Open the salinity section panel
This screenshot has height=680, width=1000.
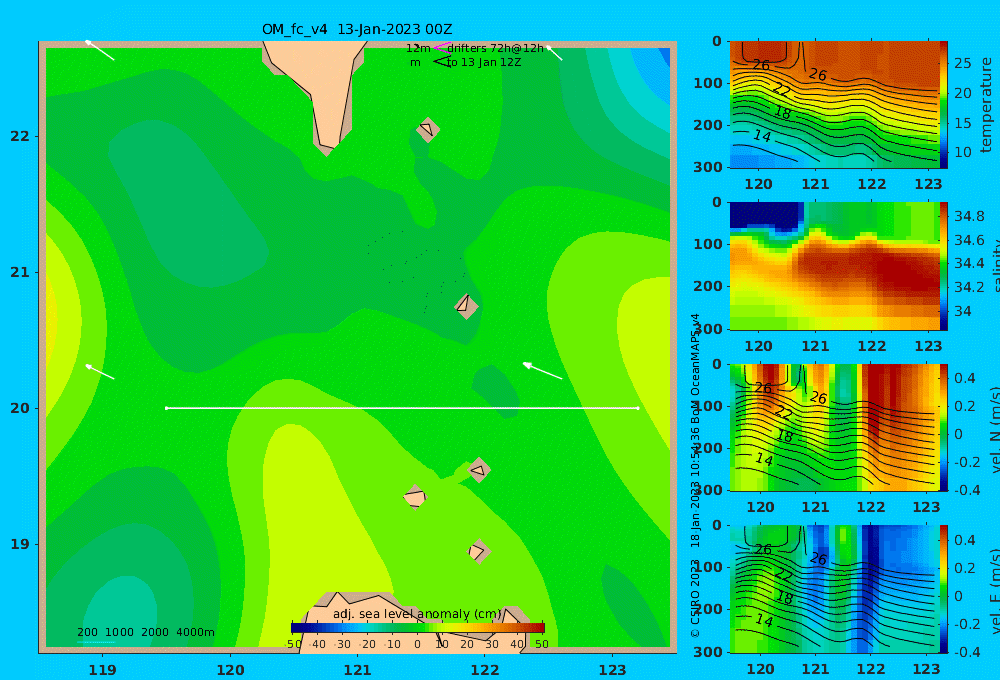[x=835, y=266]
